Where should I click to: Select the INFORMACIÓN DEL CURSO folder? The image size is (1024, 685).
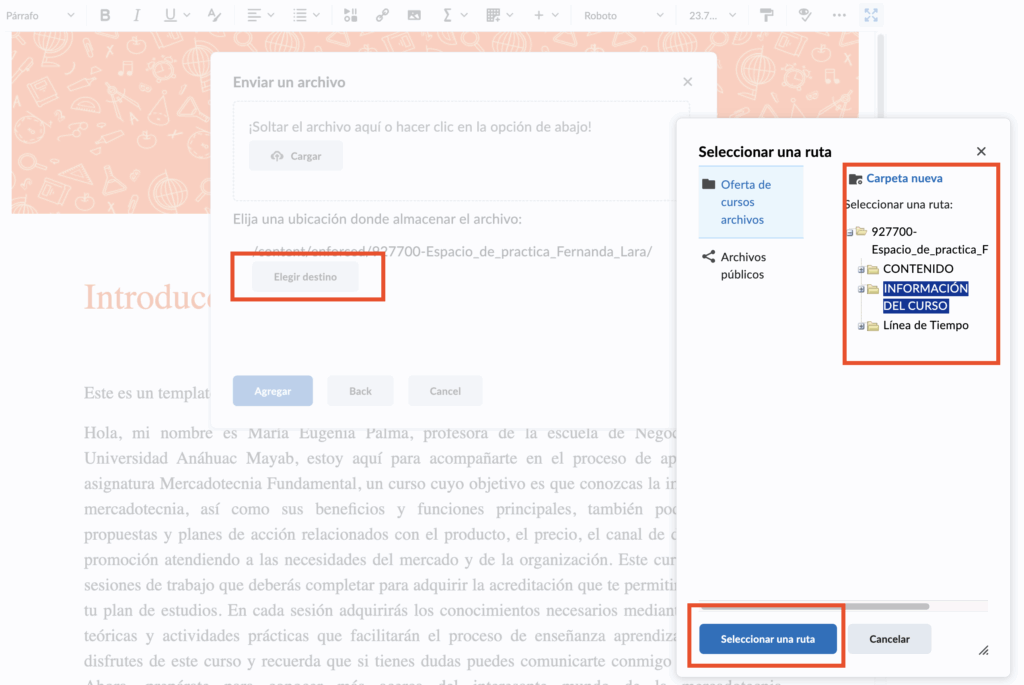(x=924, y=297)
